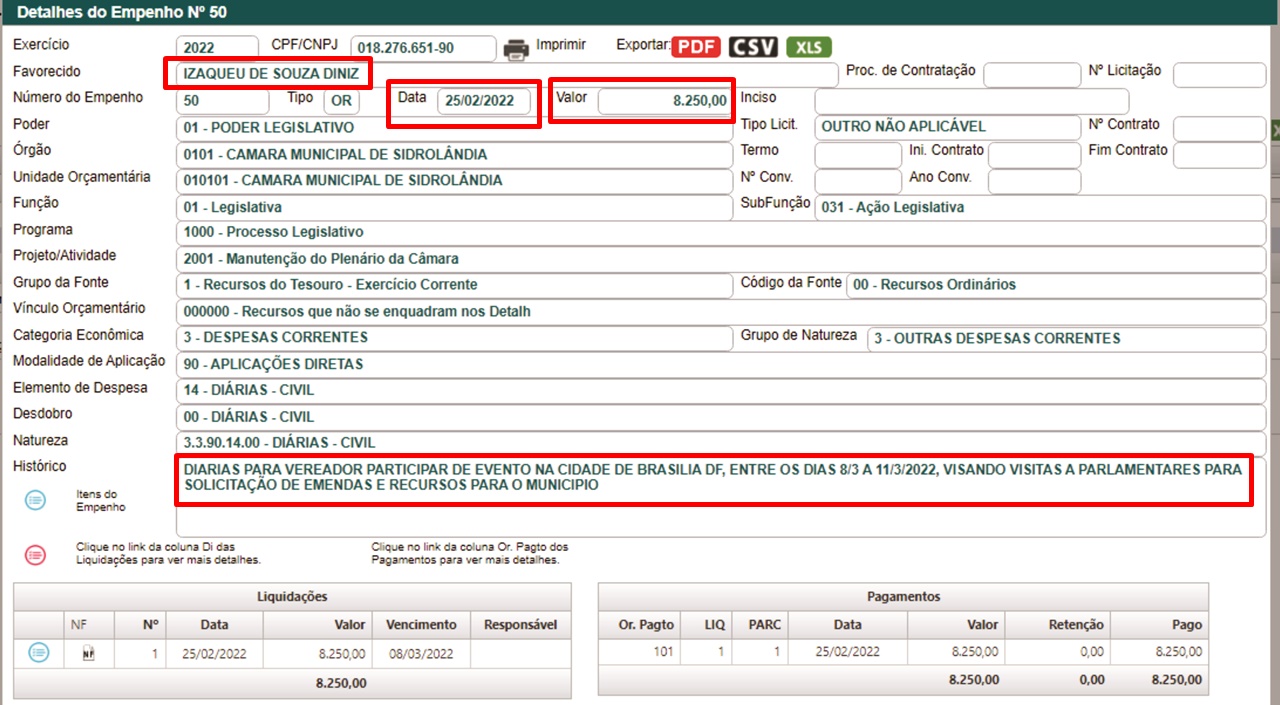Click the empty Termo field

coord(858,155)
